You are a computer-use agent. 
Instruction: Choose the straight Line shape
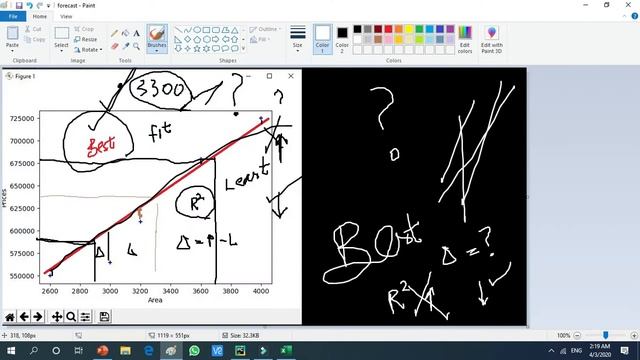pos(178,30)
